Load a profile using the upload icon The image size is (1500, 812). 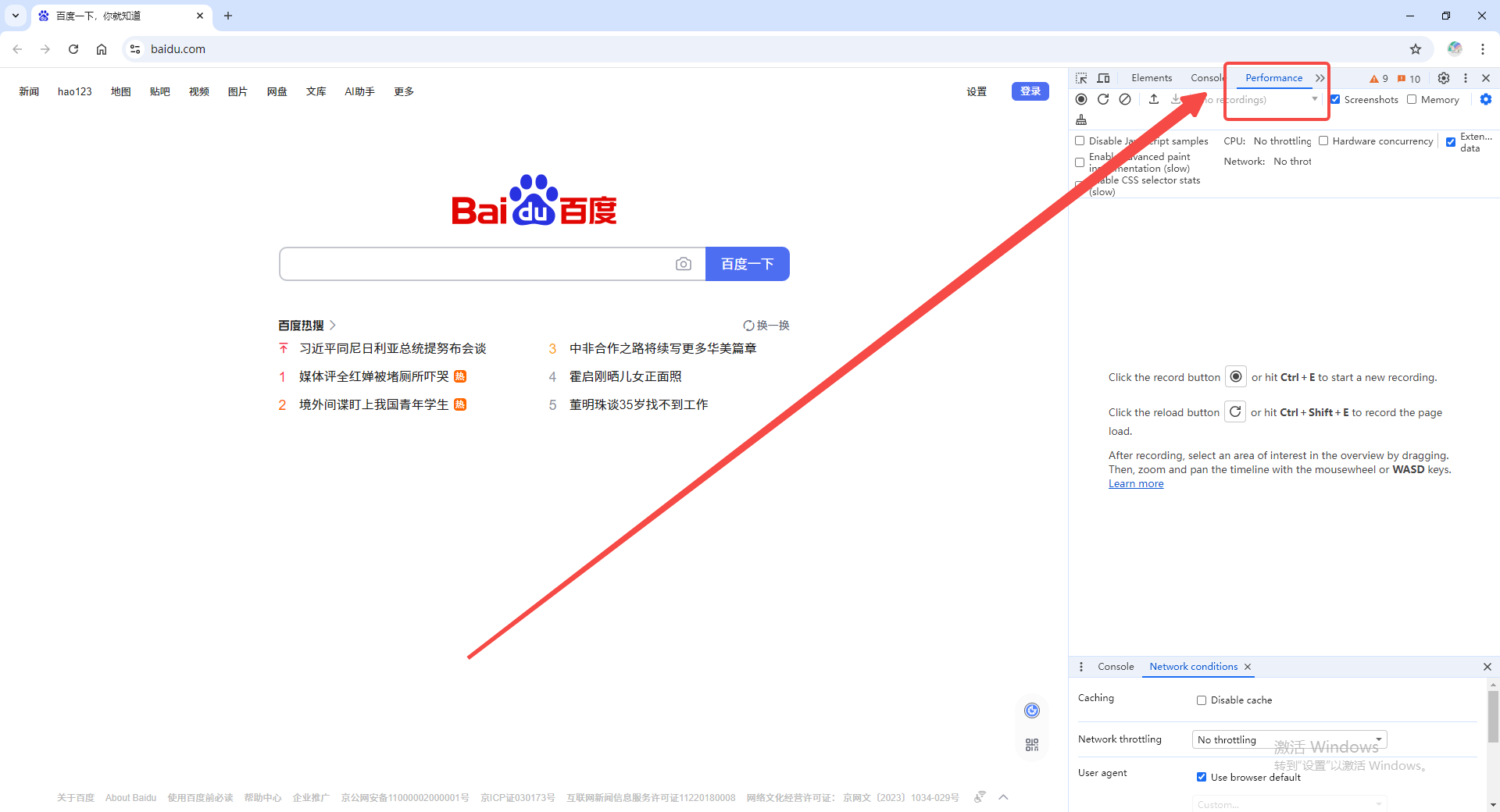1154,99
